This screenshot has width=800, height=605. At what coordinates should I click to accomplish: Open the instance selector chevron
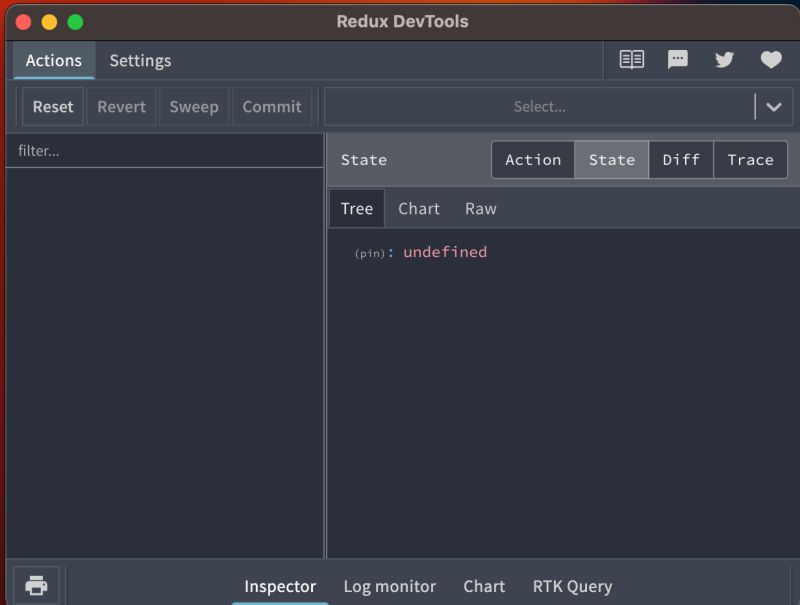[773, 106]
